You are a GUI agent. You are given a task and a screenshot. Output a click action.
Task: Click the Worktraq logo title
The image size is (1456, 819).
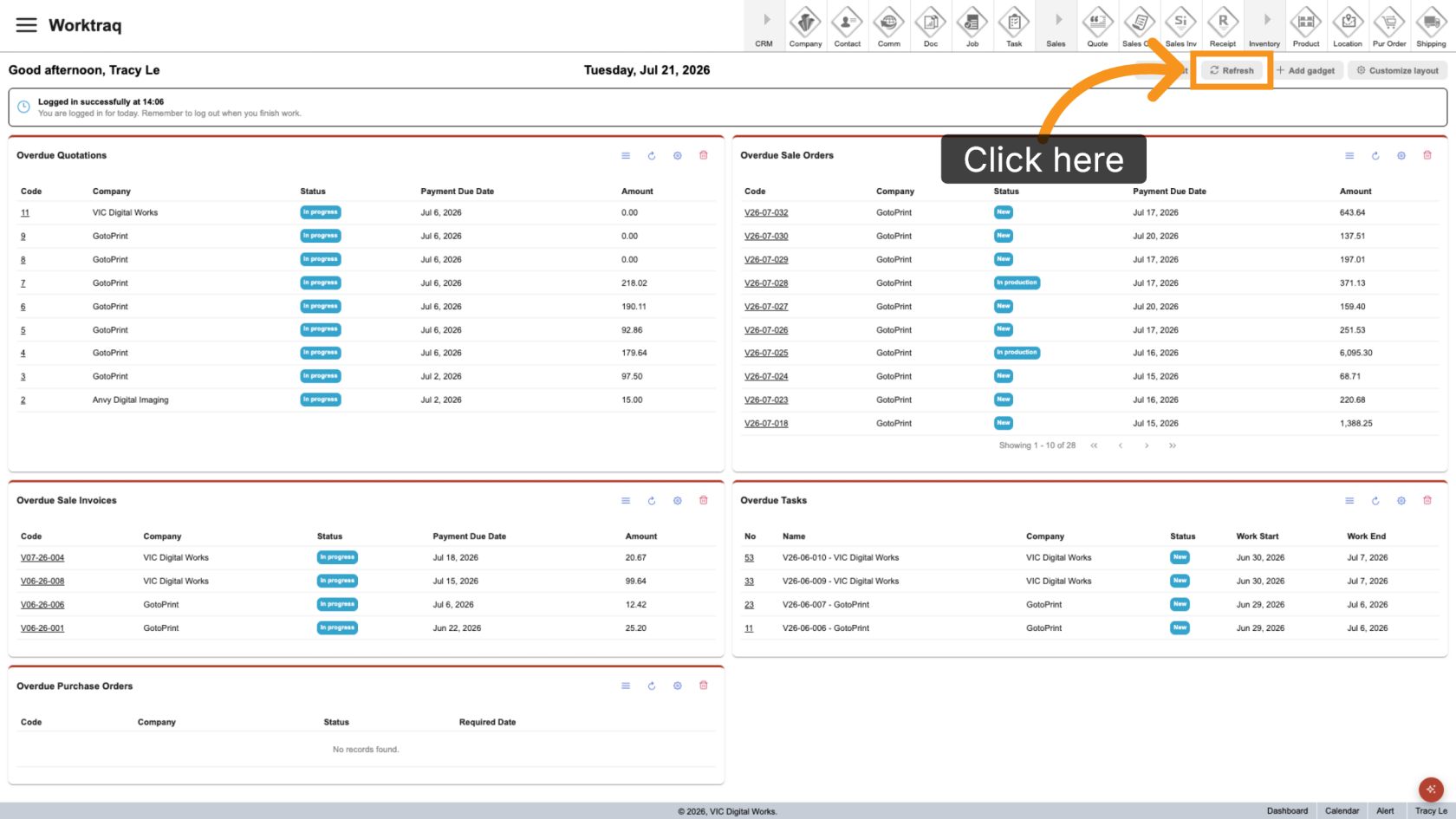tap(85, 25)
